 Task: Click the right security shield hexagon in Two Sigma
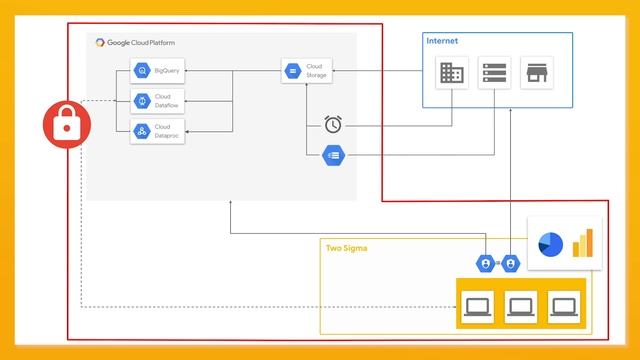(511, 263)
